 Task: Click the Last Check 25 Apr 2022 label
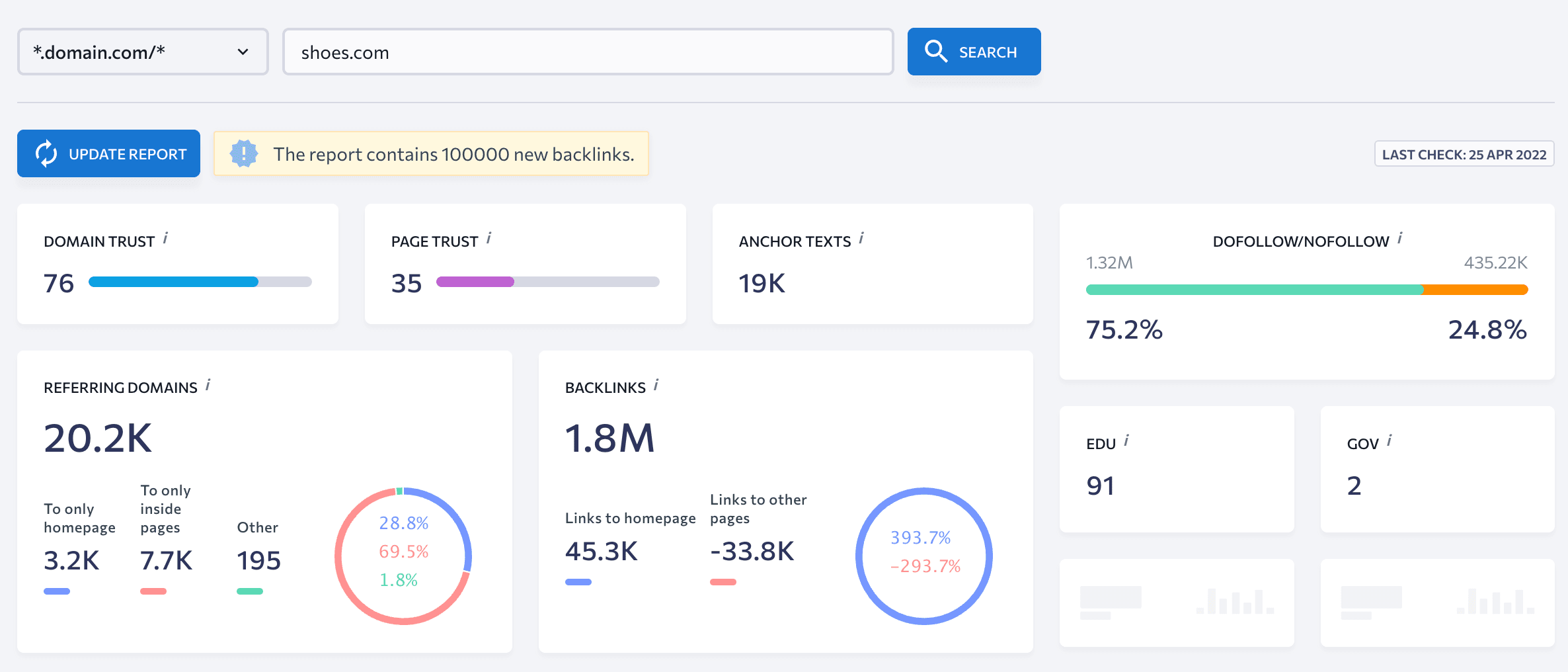pyautogui.click(x=1464, y=154)
